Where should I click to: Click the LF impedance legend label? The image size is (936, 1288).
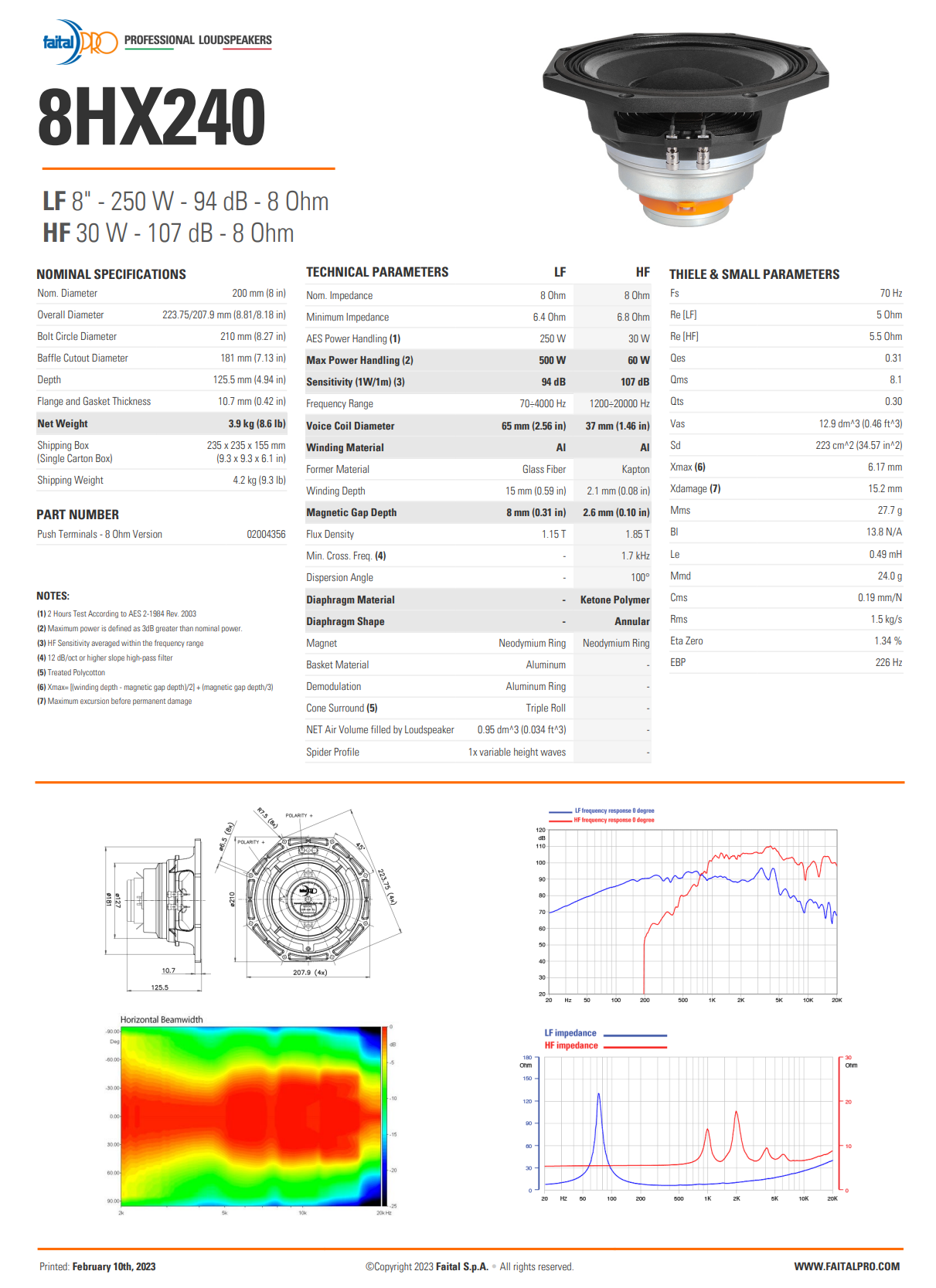point(570,1034)
